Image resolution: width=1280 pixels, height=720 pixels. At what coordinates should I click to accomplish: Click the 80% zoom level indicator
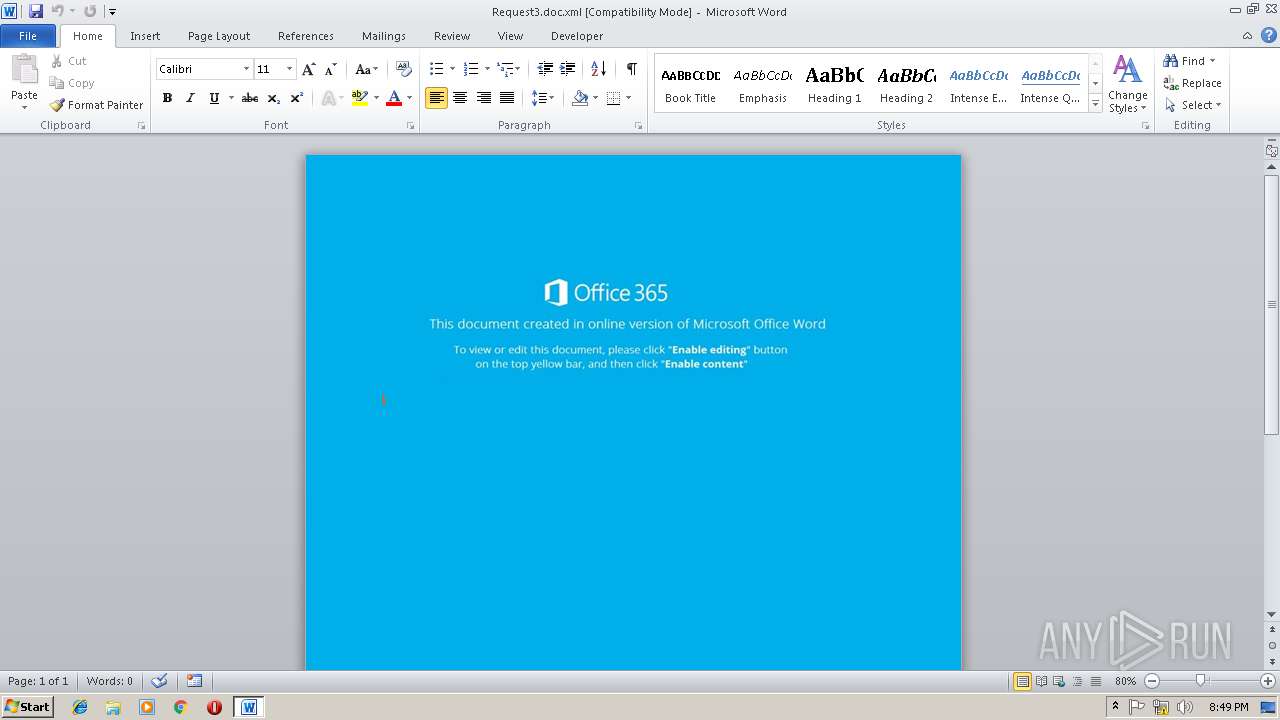click(1126, 681)
